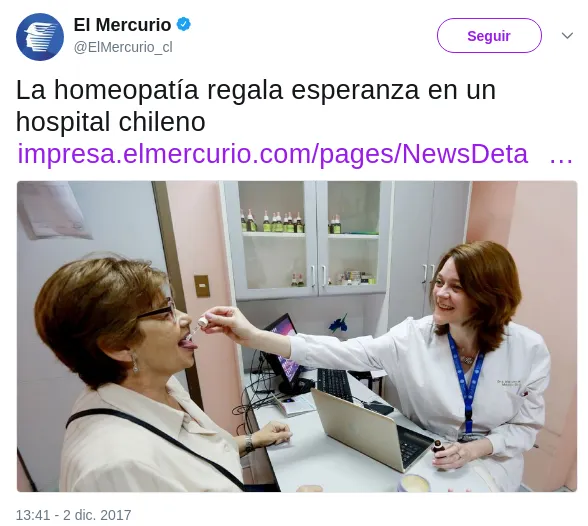
Task: Click the tweet text about homeopatía
Action: [x=256, y=106]
